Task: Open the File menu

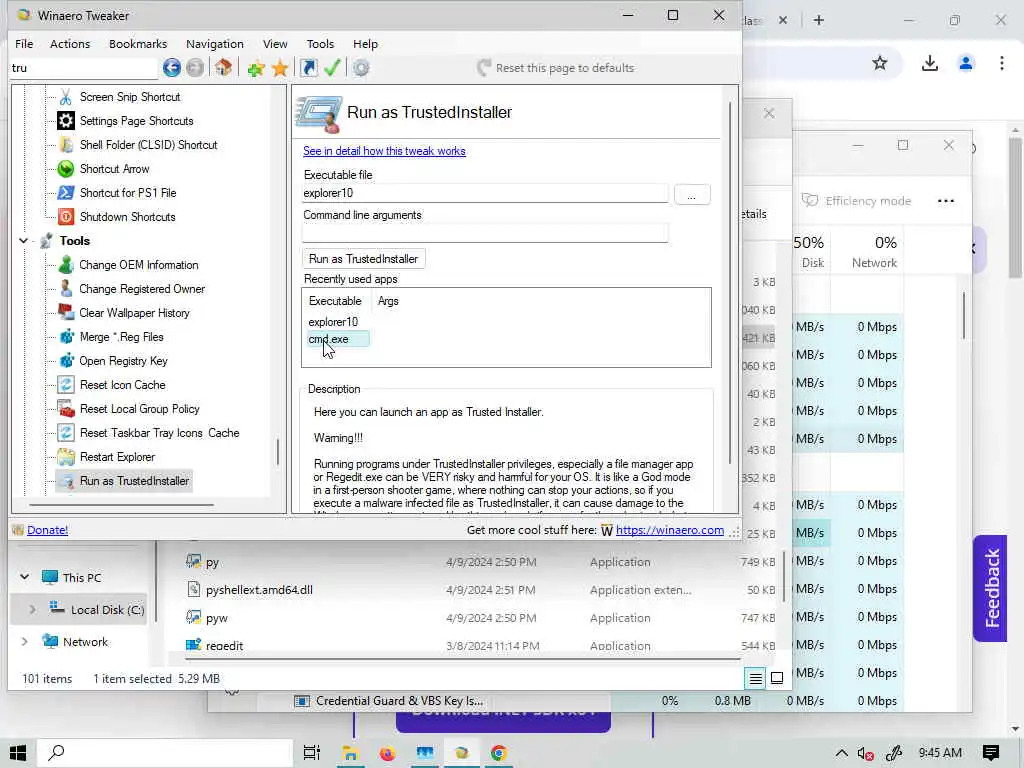Action: (x=24, y=44)
